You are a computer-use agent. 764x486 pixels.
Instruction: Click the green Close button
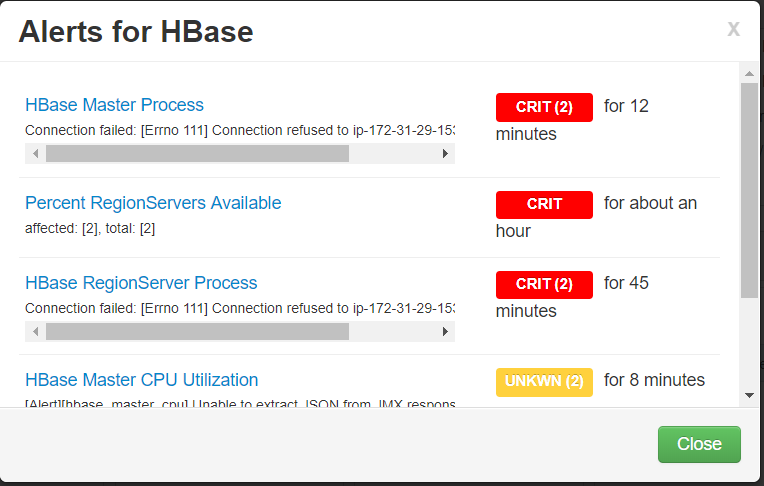coord(699,444)
